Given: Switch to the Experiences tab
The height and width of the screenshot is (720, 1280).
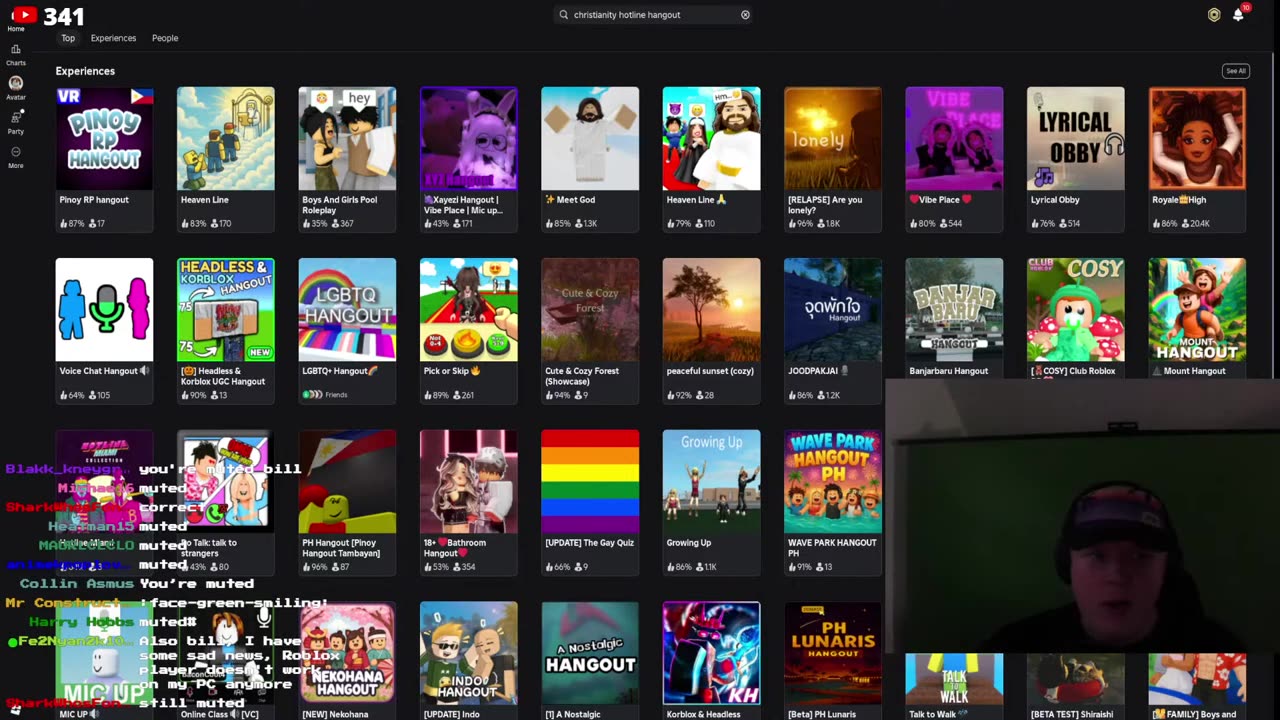Looking at the screenshot, I should (x=113, y=38).
